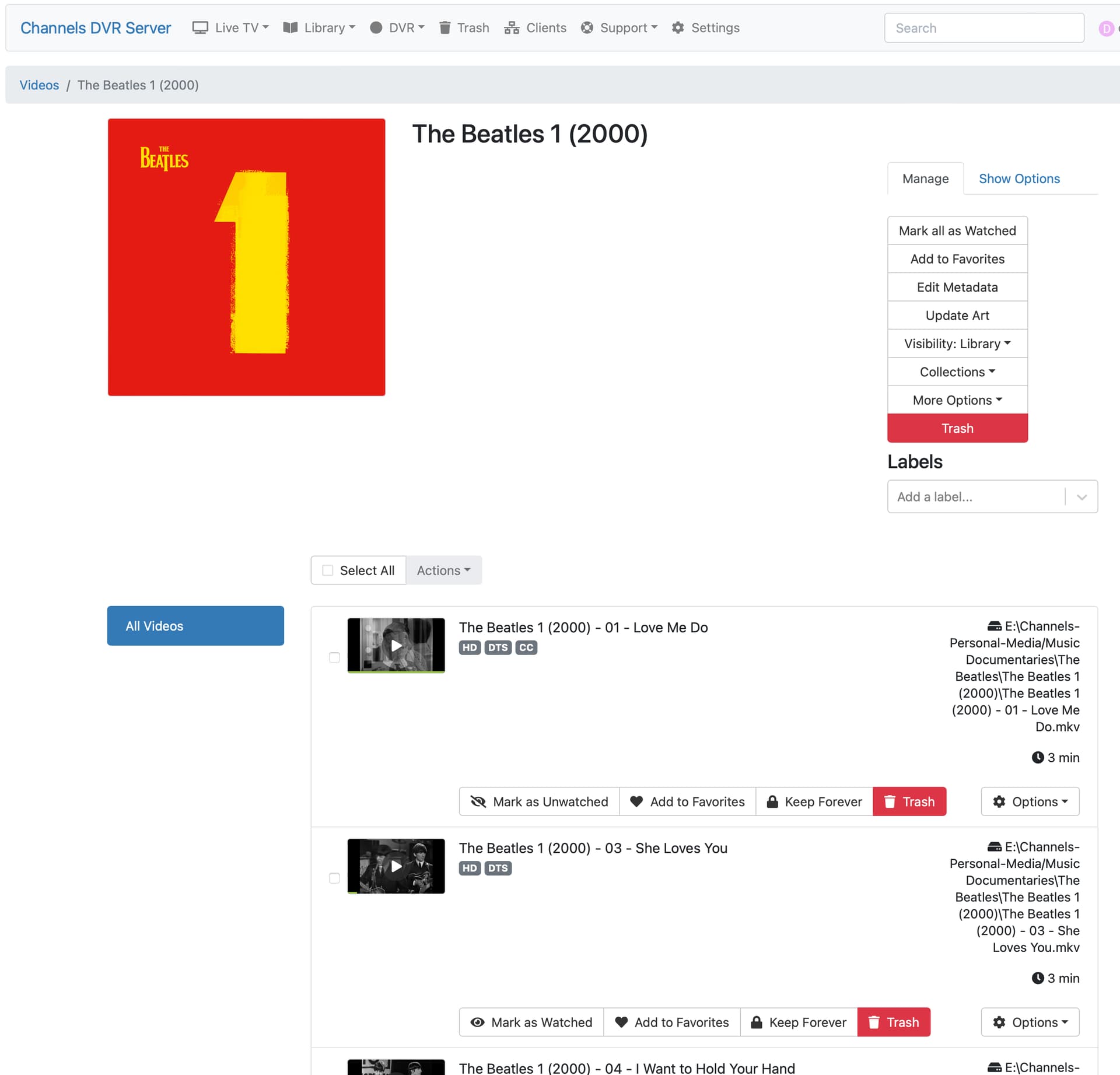Viewport: 1120px width, 1075px height.
Task: Click the user avatar icon at top right
Action: (1105, 28)
